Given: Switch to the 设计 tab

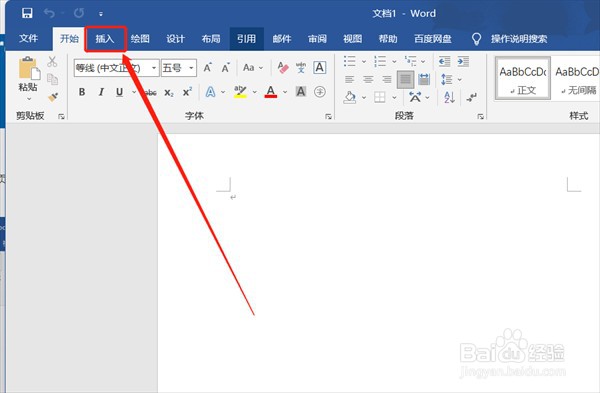Looking at the screenshot, I should click(175, 39).
